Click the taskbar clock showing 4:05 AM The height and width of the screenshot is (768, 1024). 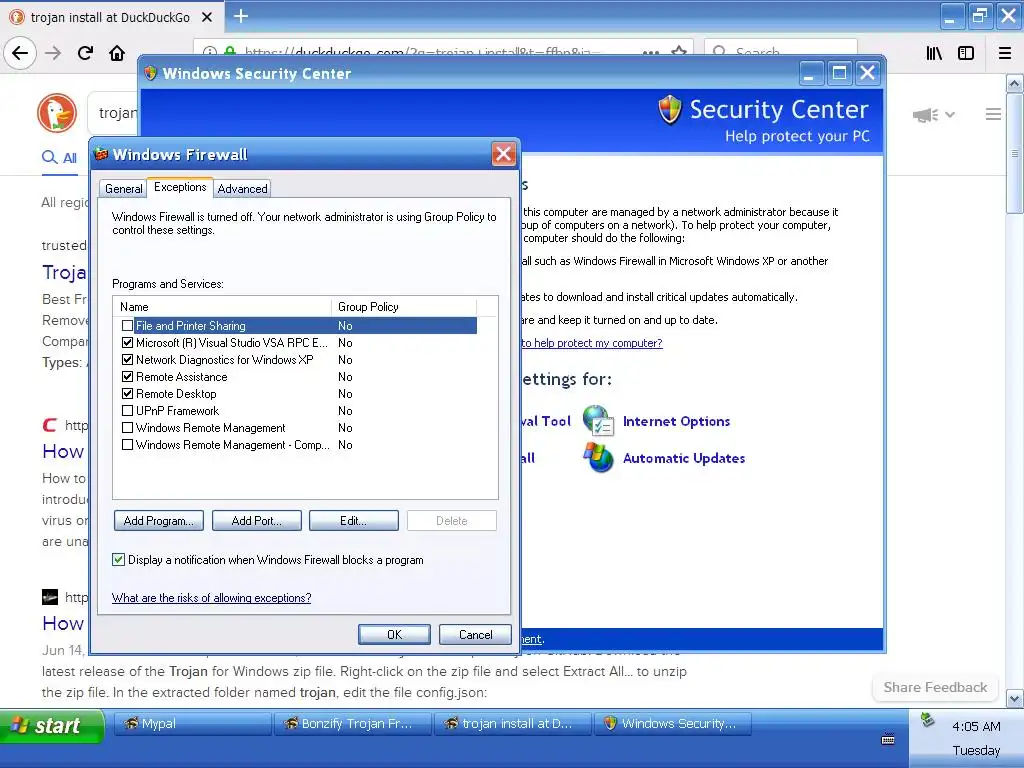(976, 726)
